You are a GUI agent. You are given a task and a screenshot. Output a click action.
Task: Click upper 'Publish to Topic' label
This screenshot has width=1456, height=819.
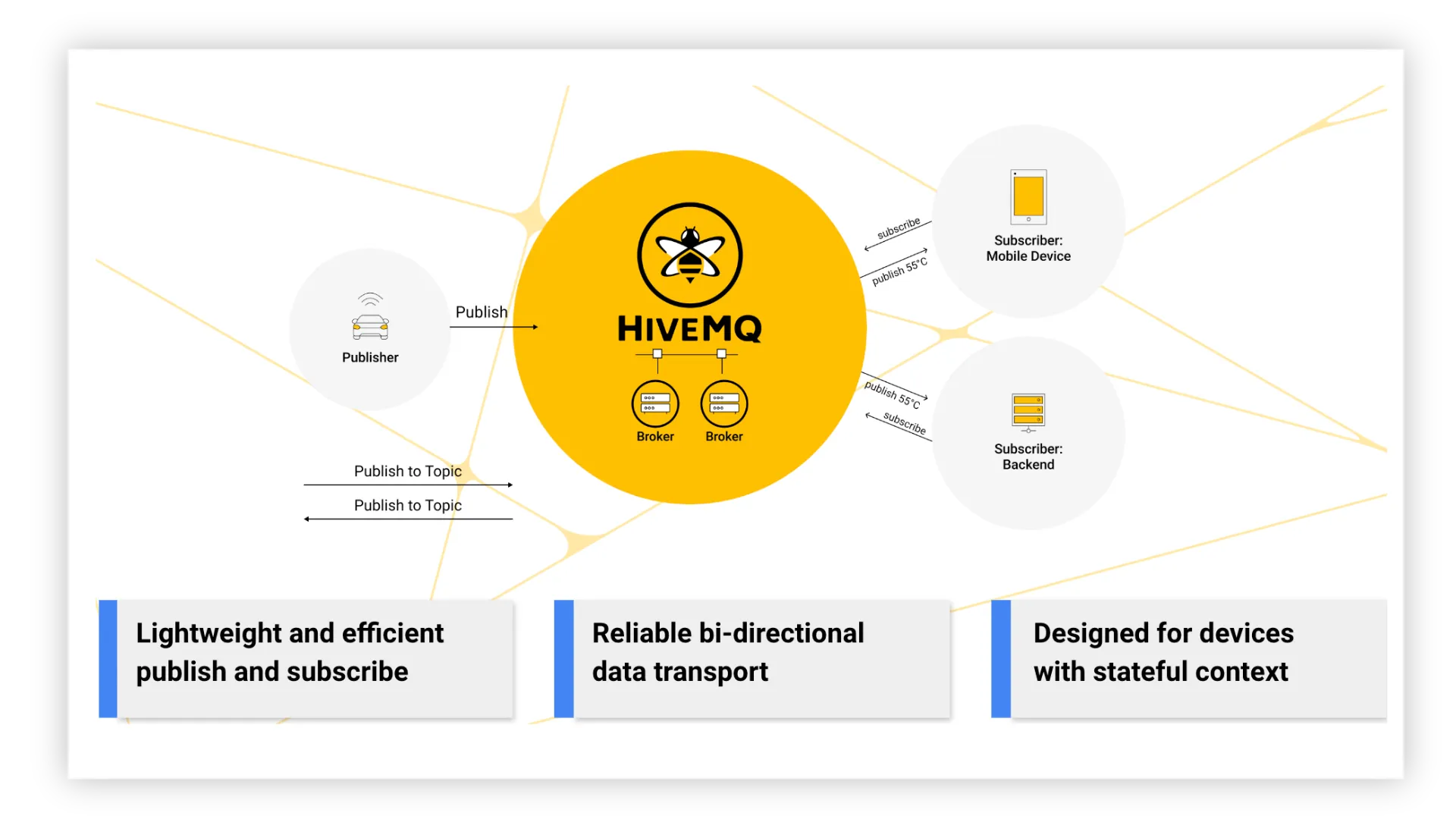tap(408, 471)
